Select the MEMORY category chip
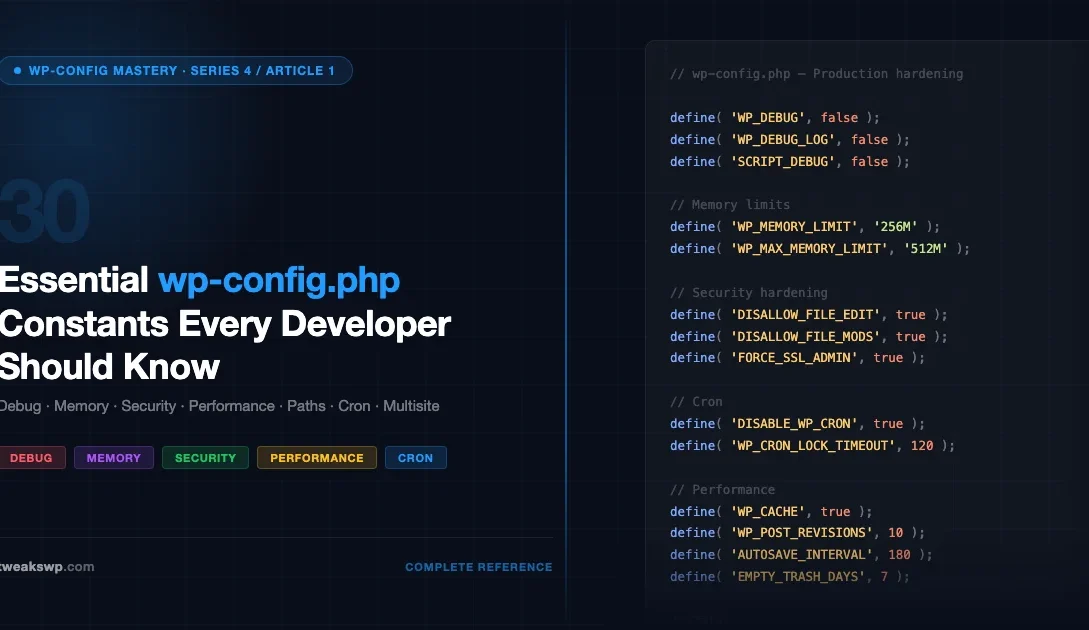Viewport: 1089px width, 630px height. tap(113, 457)
